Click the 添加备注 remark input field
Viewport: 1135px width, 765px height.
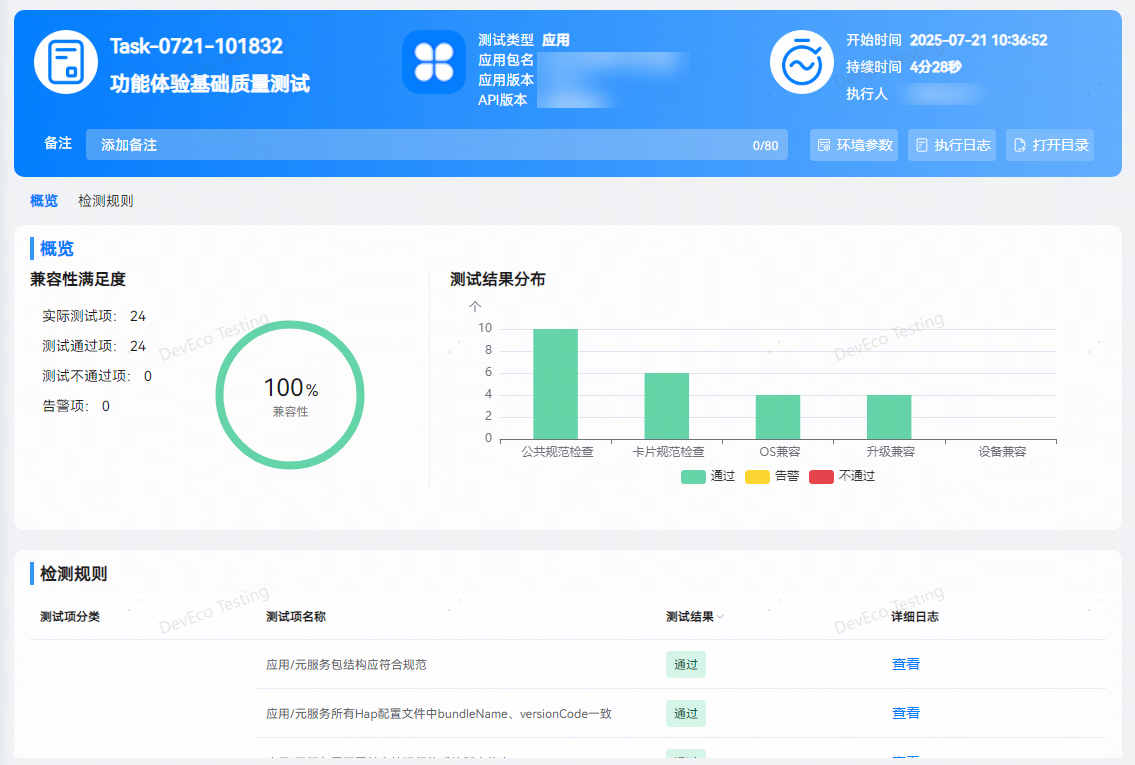420,145
